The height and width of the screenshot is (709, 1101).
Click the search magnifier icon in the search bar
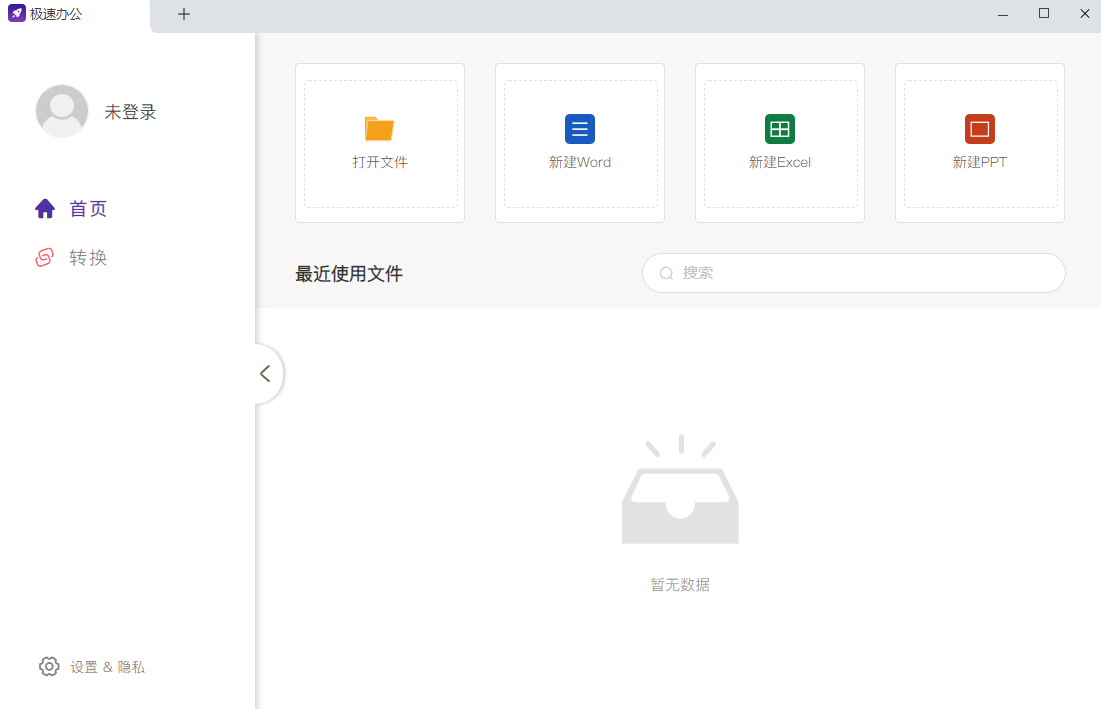tap(666, 273)
